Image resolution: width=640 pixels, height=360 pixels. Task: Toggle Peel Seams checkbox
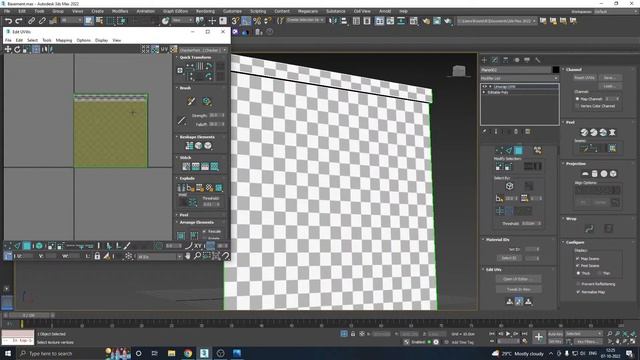point(578,266)
